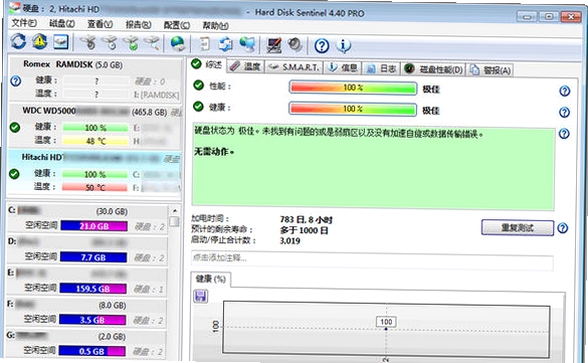Click the floppy save icon above health chart
Image resolution: width=588 pixels, height=363 pixels.
pyautogui.click(x=200, y=296)
